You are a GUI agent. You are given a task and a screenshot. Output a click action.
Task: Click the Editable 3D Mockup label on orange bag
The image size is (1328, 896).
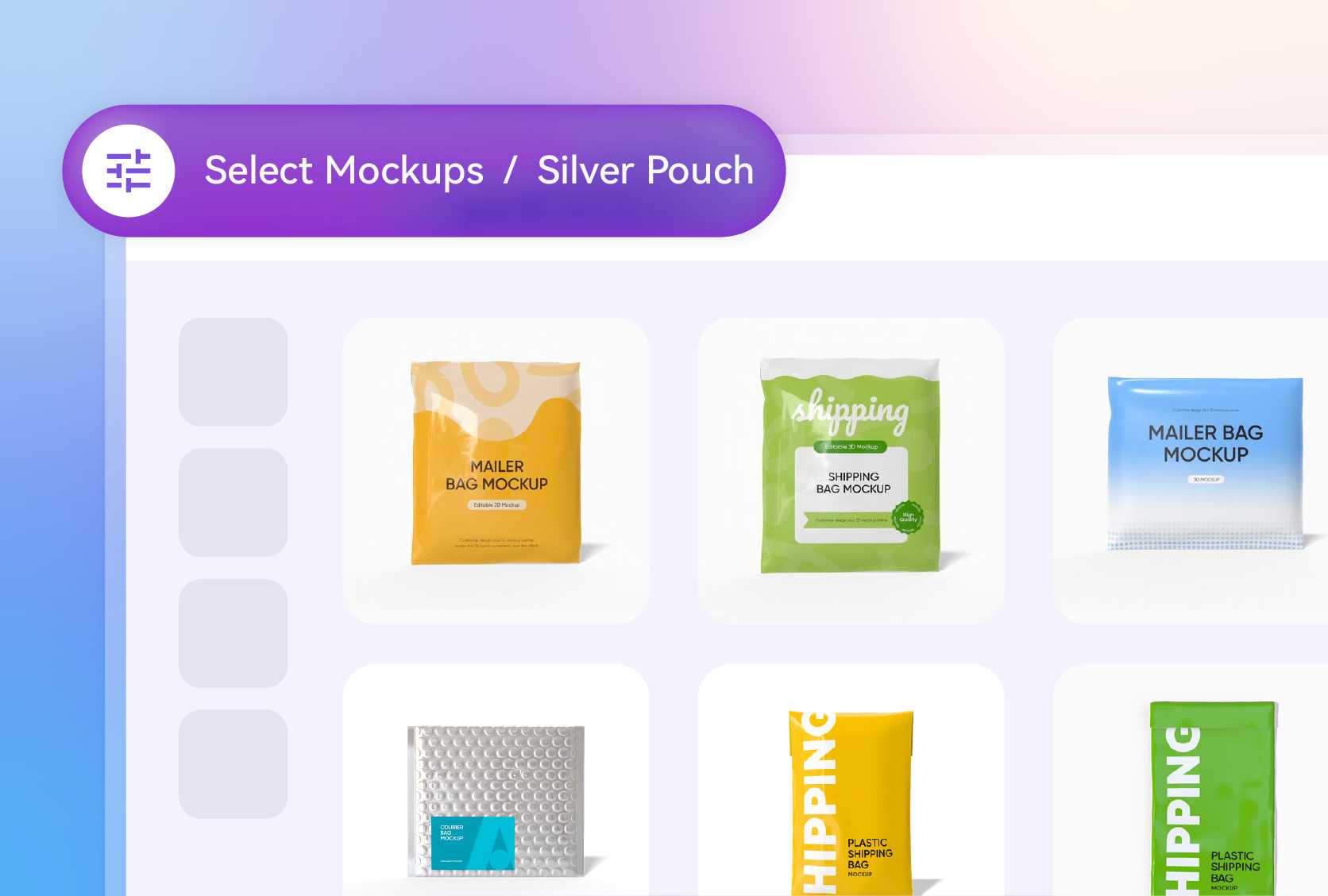(x=496, y=504)
